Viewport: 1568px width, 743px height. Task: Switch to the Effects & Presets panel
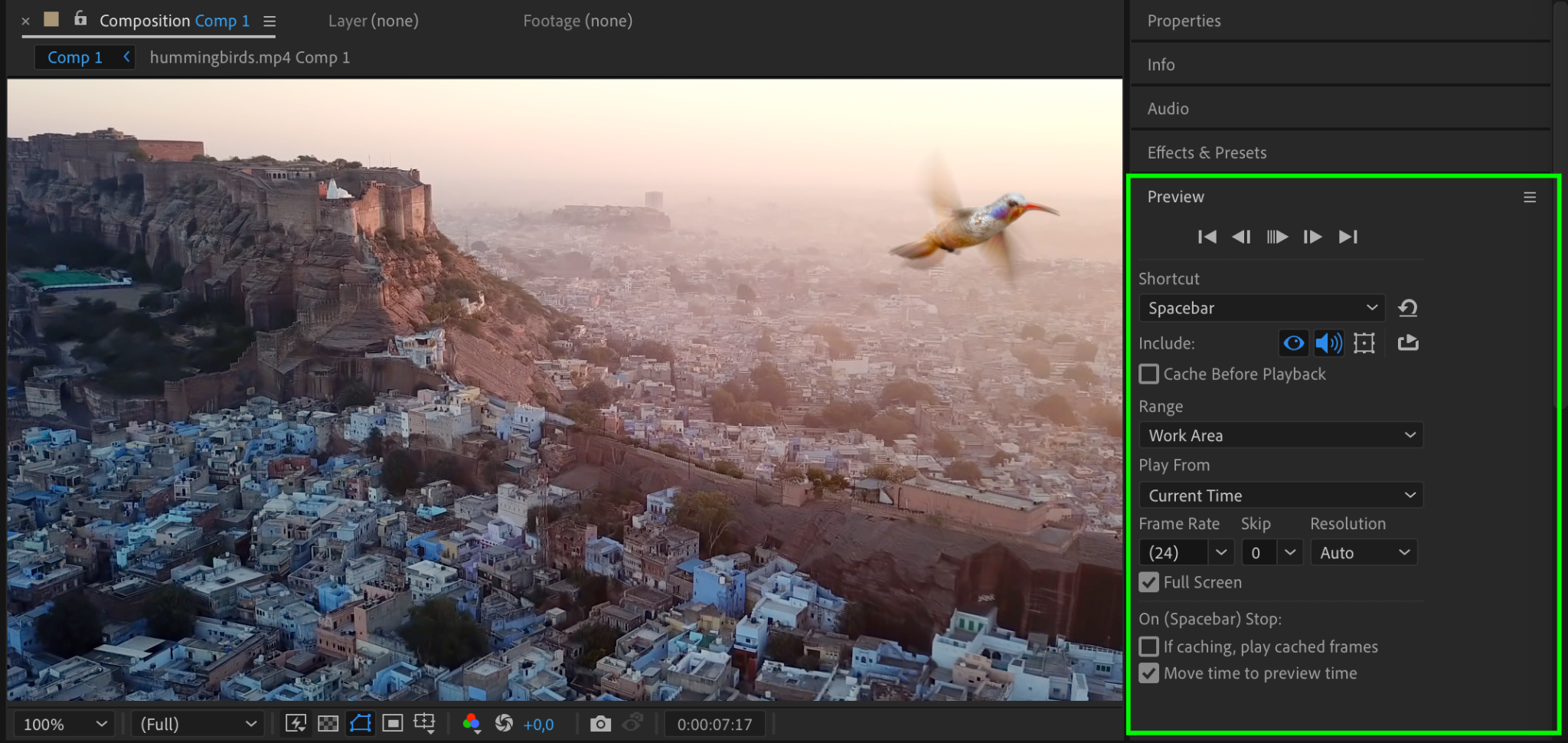pyautogui.click(x=1207, y=153)
